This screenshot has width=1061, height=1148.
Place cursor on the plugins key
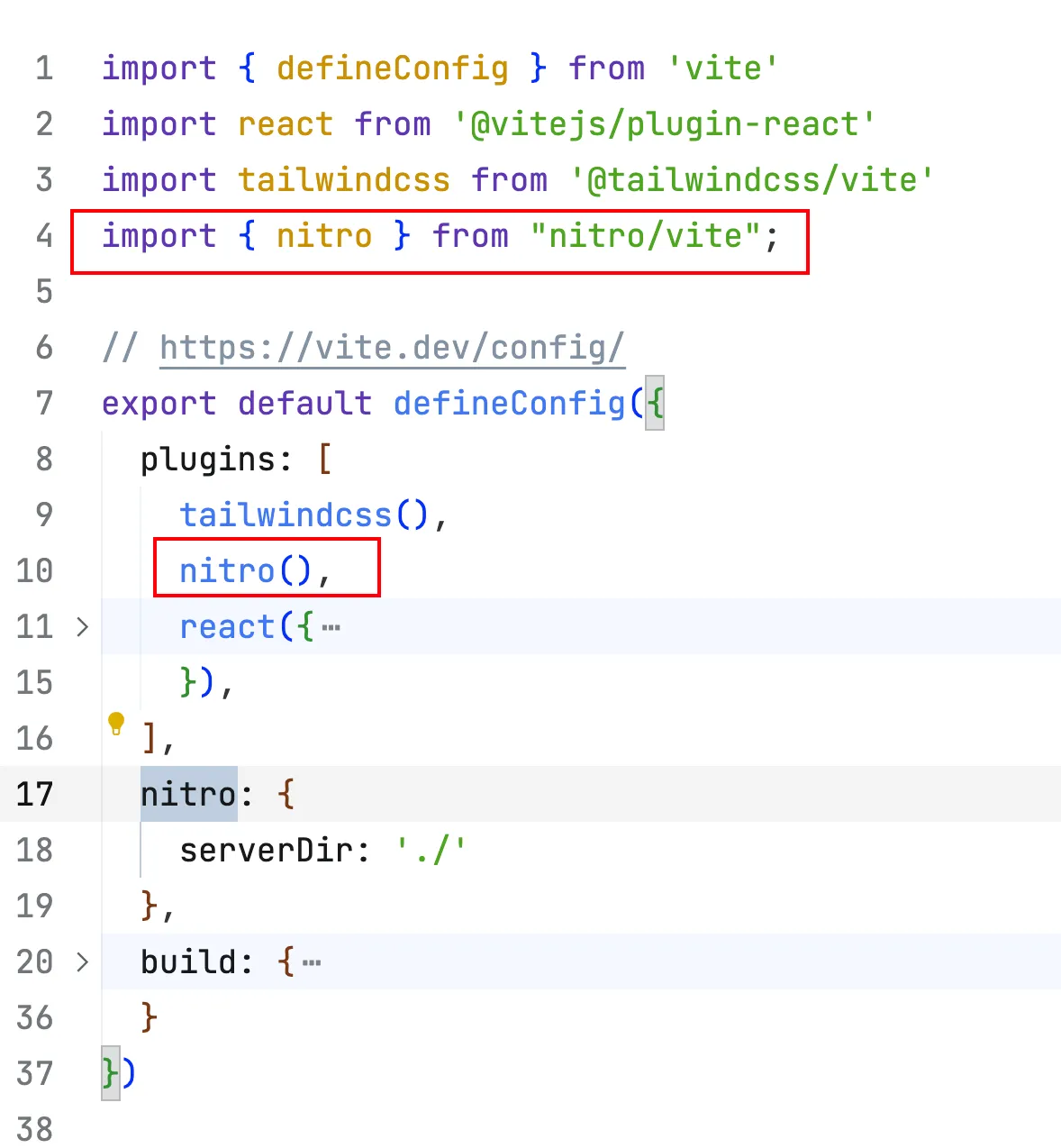click(207, 460)
